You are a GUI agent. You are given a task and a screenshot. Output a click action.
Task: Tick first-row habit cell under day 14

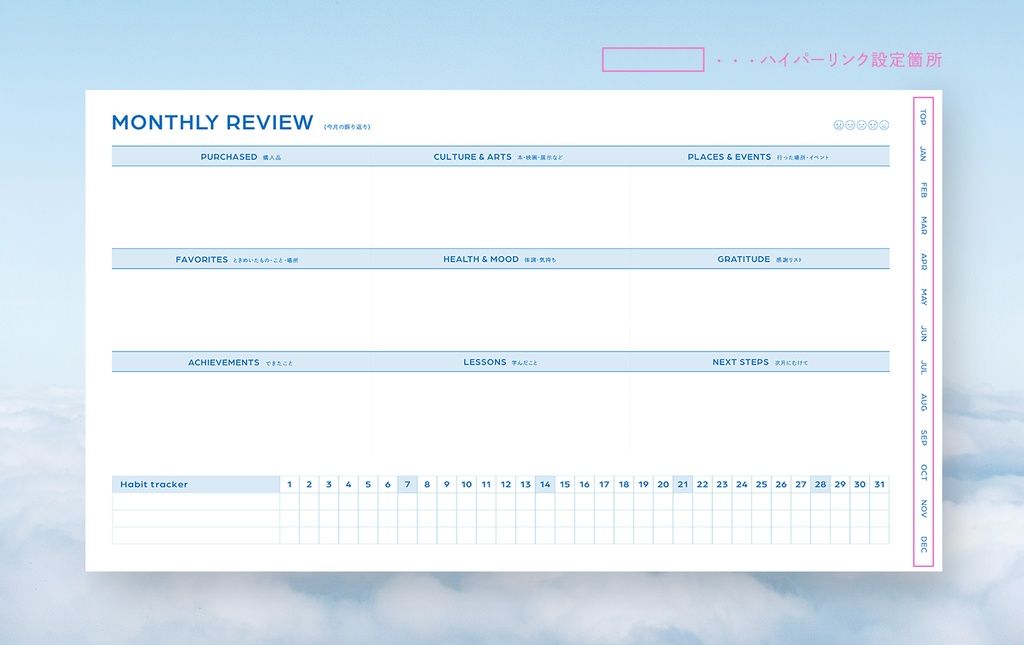click(545, 501)
